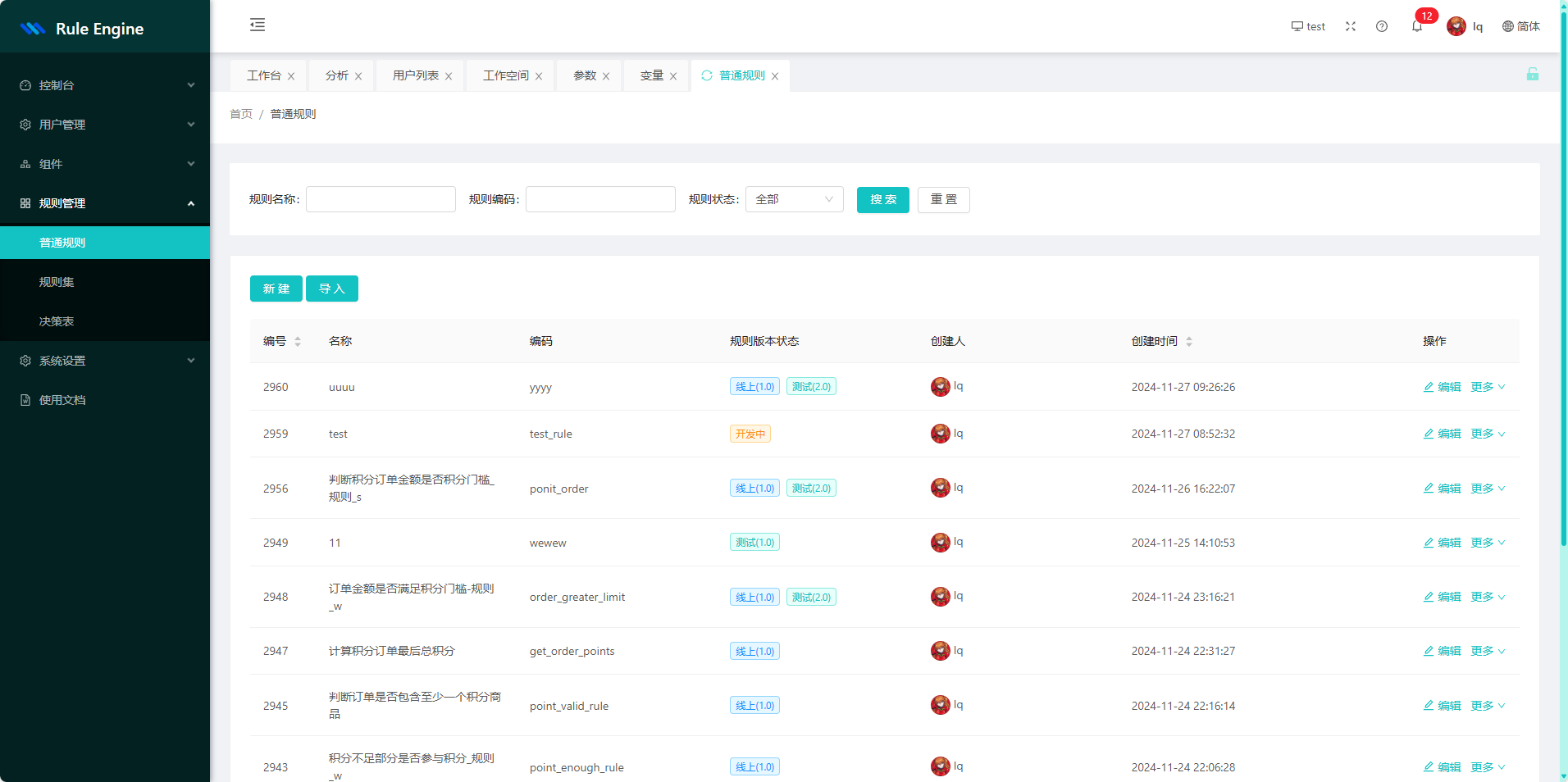This screenshot has height=782, width=1568.
Task: Click the Rule Engine logo
Action: pyautogui.click(x=82, y=29)
